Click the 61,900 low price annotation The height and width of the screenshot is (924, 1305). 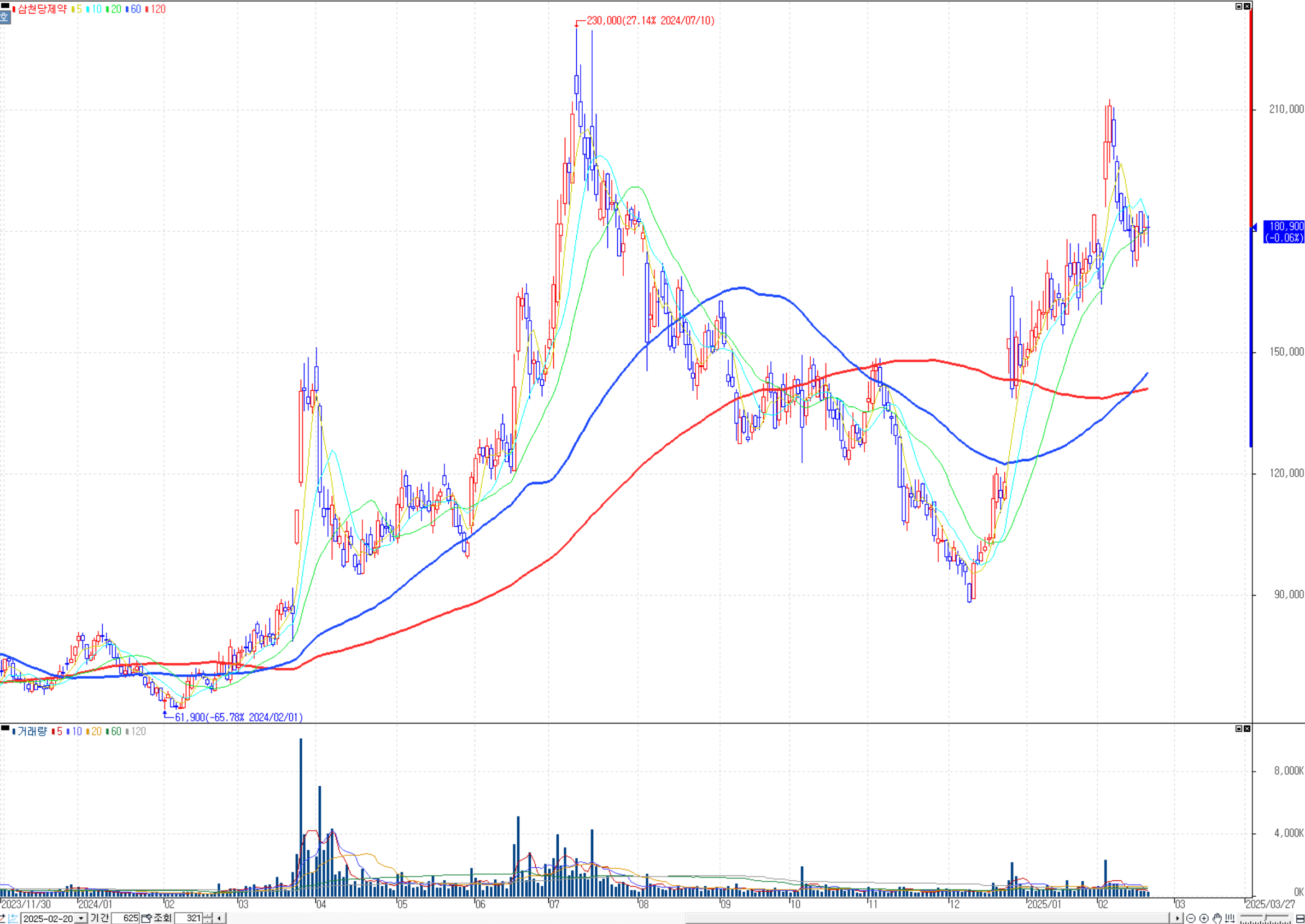pyautogui.click(x=238, y=717)
